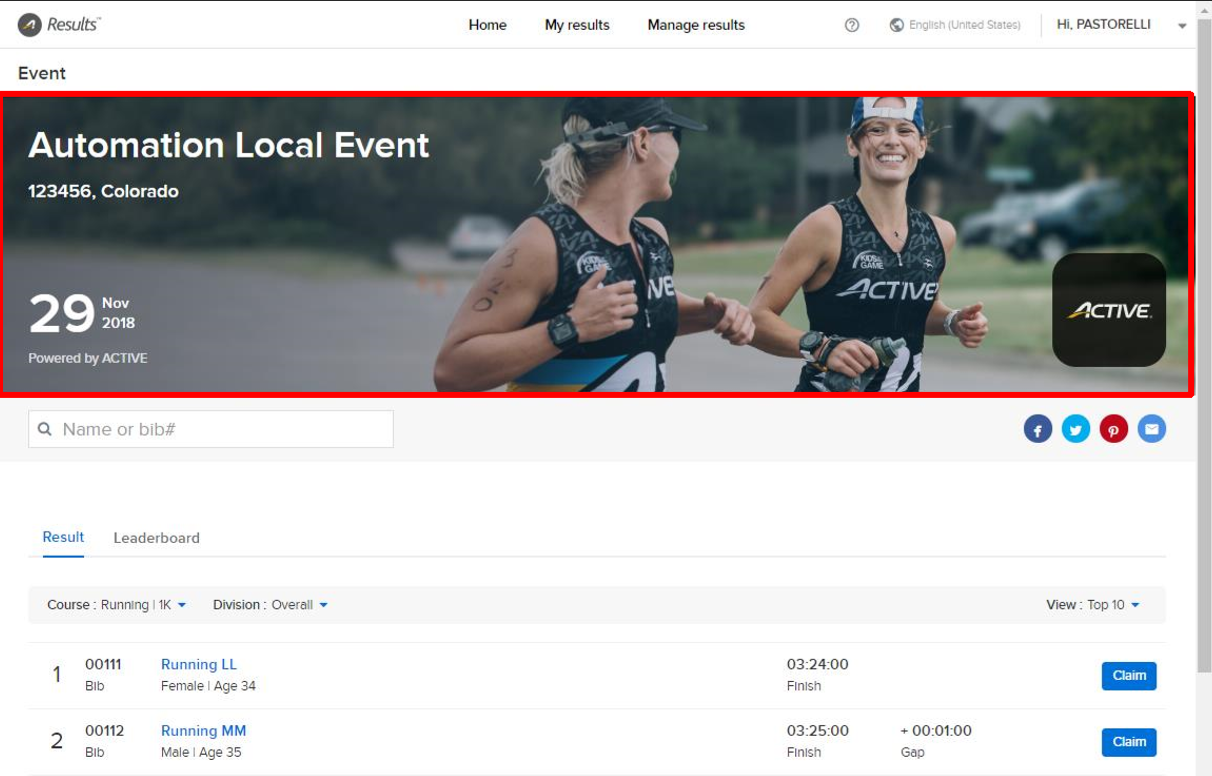Open the English (United States) language selector

(x=955, y=25)
